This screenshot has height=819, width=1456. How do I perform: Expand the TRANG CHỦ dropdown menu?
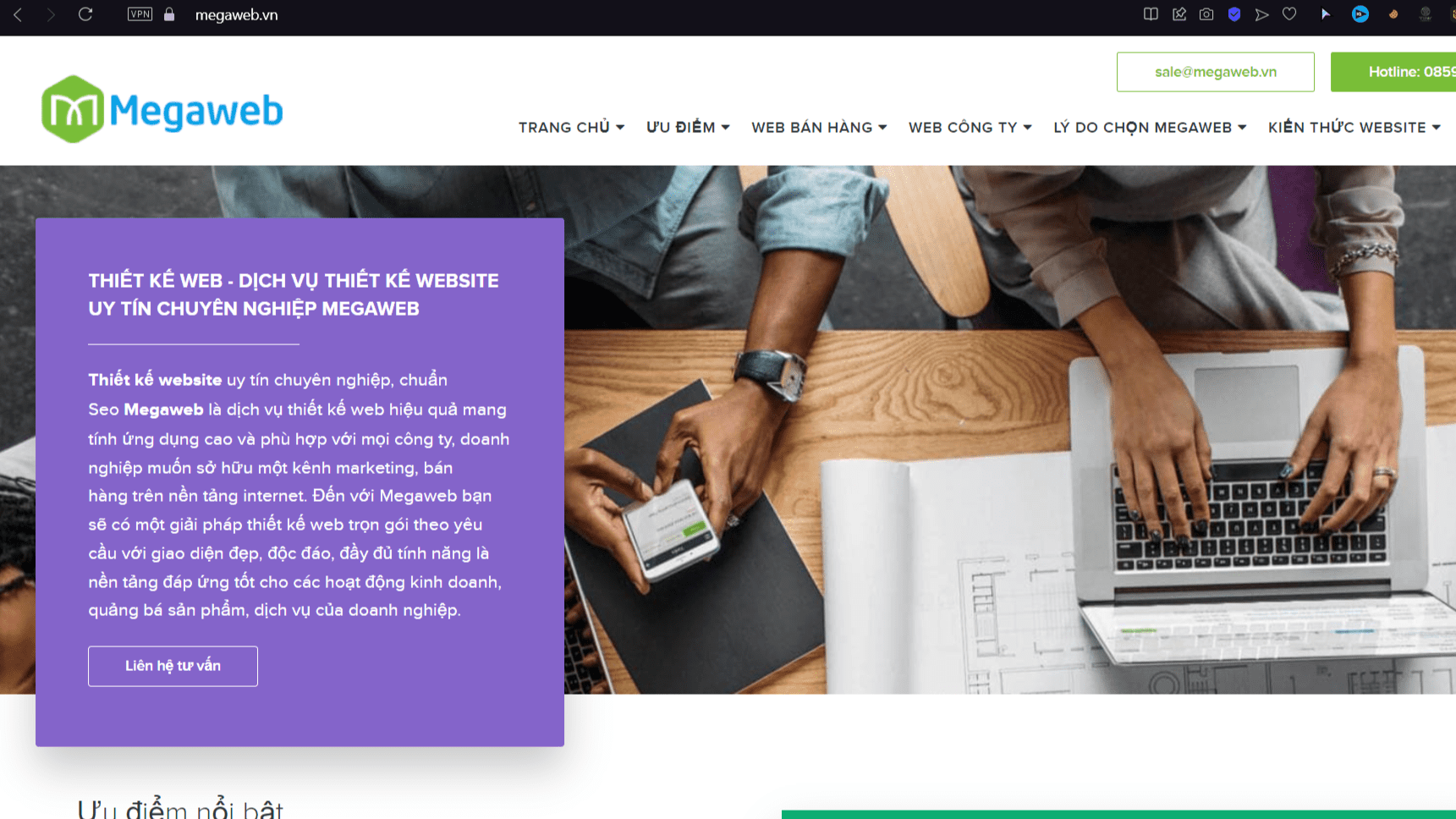coord(571,127)
